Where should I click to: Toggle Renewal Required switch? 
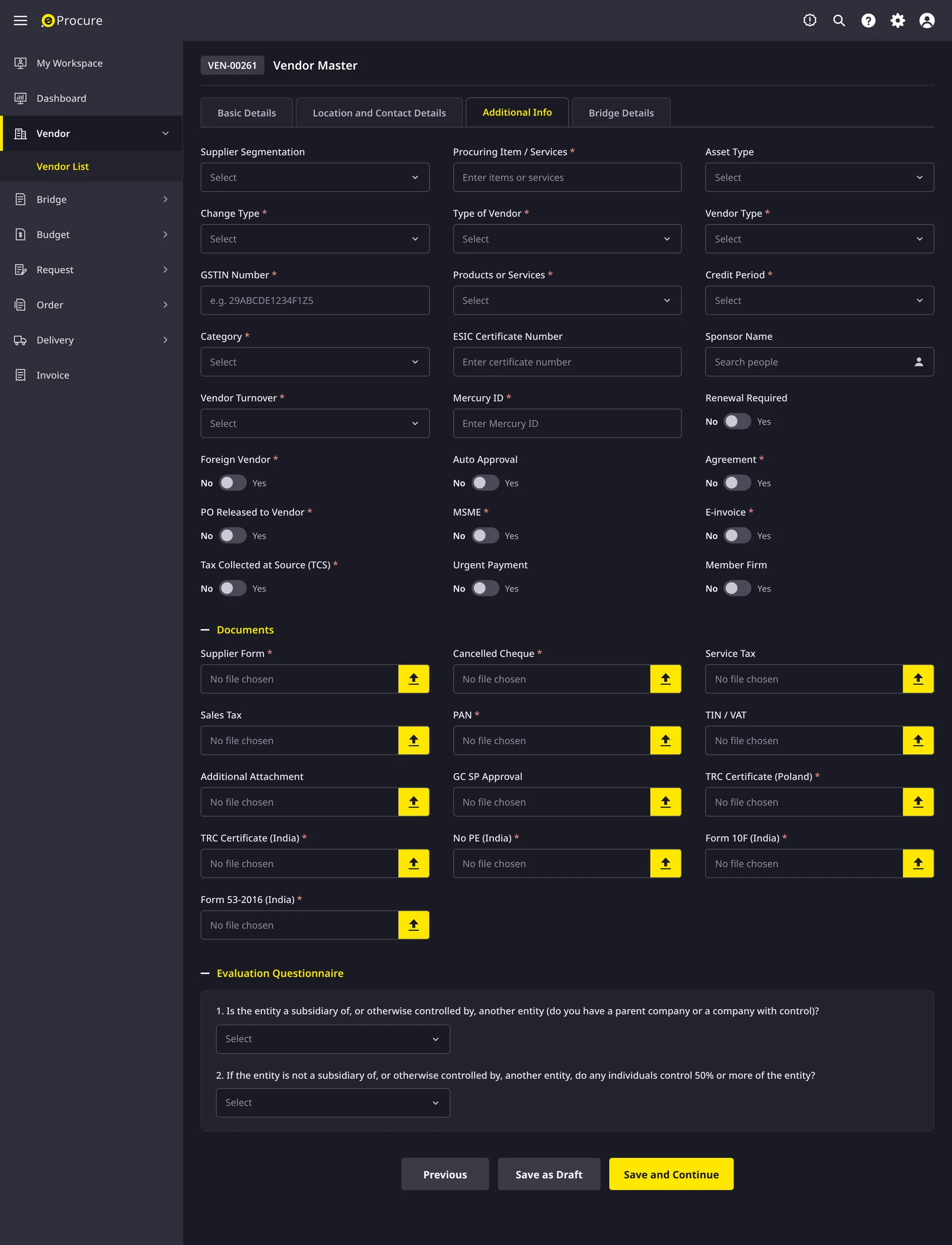[x=737, y=422]
